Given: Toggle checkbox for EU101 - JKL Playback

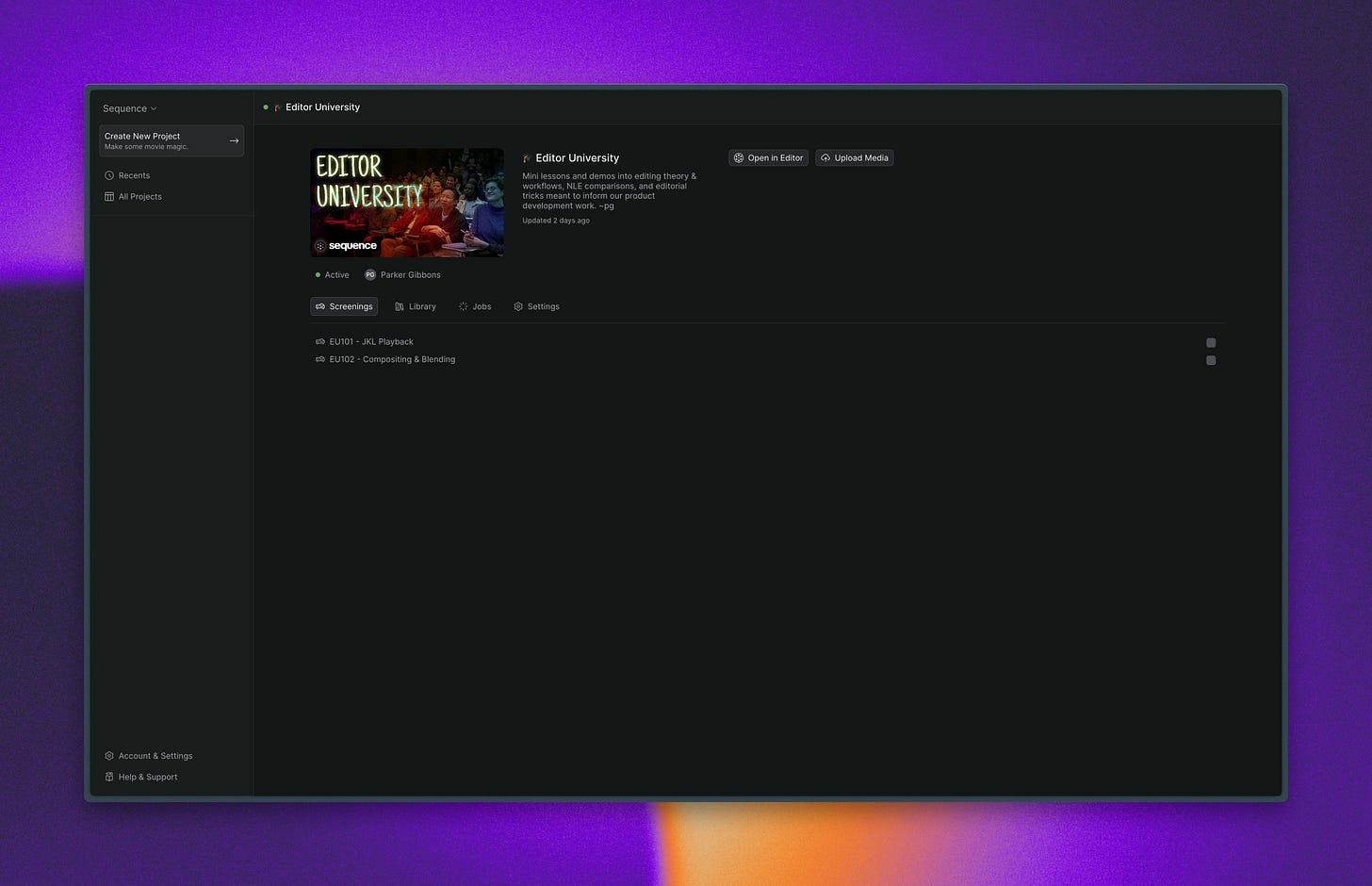Looking at the screenshot, I should coord(1211,343).
